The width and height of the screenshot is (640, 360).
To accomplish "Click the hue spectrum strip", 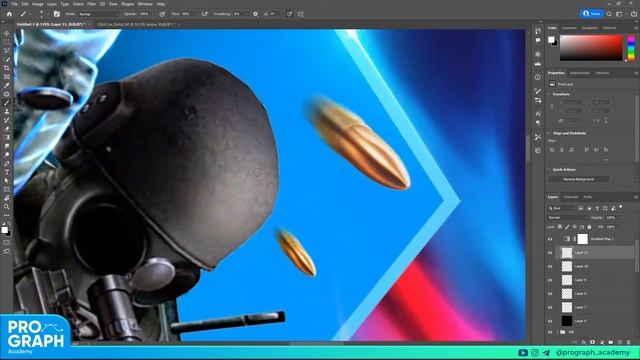I will point(631,48).
